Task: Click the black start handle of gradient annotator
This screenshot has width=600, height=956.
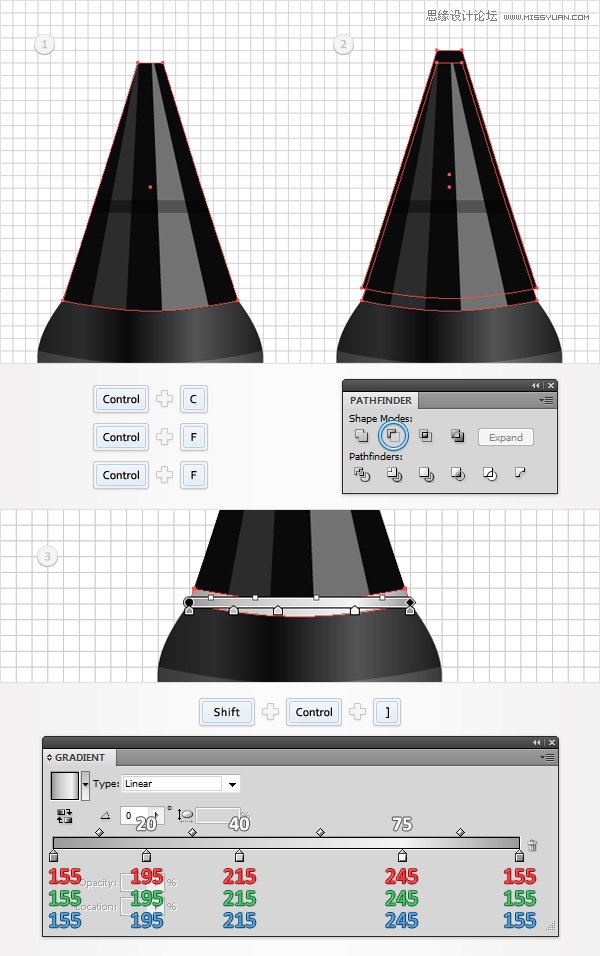Action: pyautogui.click(x=189, y=602)
